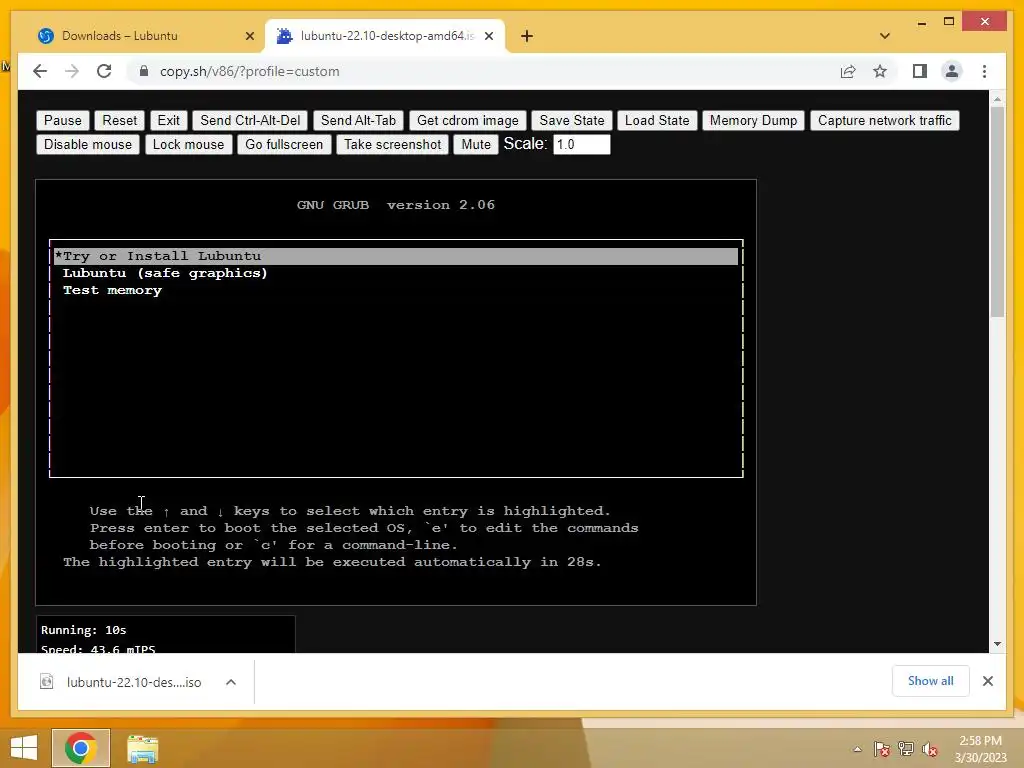
Task: Show all downloads
Action: pos(931,681)
